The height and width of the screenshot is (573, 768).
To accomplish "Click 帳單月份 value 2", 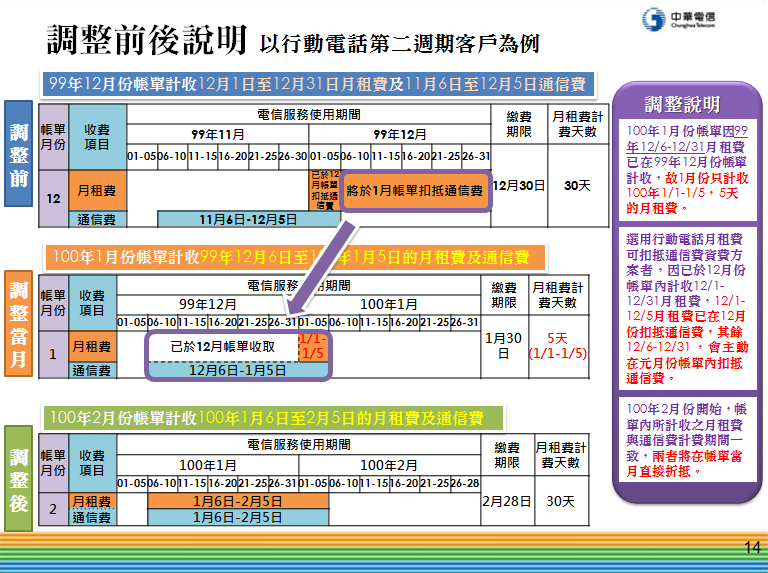I will tap(53, 509).
